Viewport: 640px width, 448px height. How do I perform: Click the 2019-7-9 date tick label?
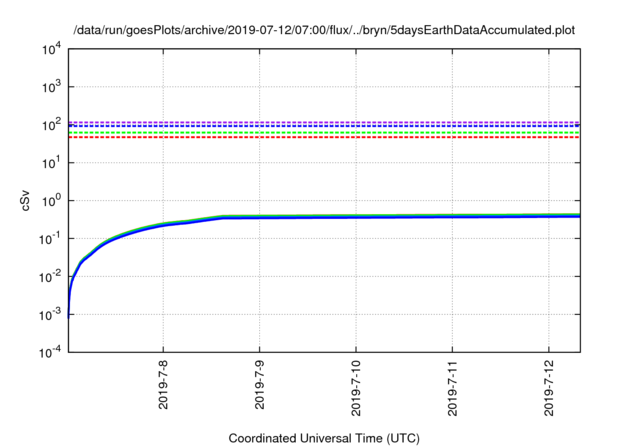pyautogui.click(x=260, y=385)
